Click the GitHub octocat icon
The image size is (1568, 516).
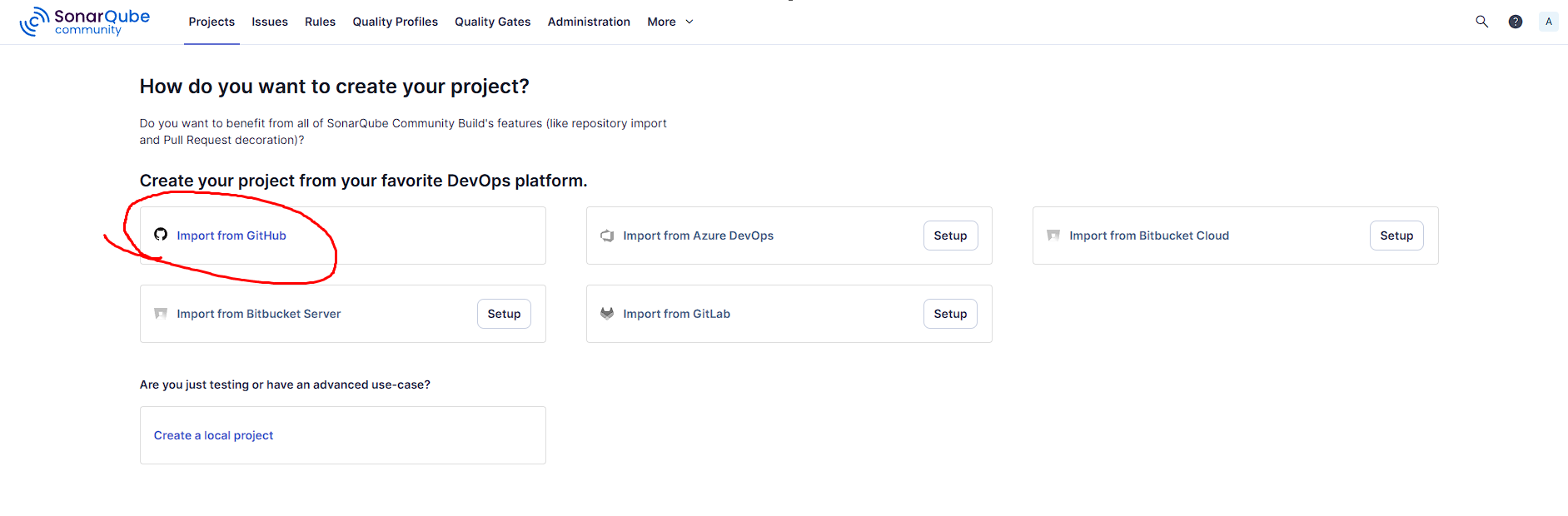point(161,235)
